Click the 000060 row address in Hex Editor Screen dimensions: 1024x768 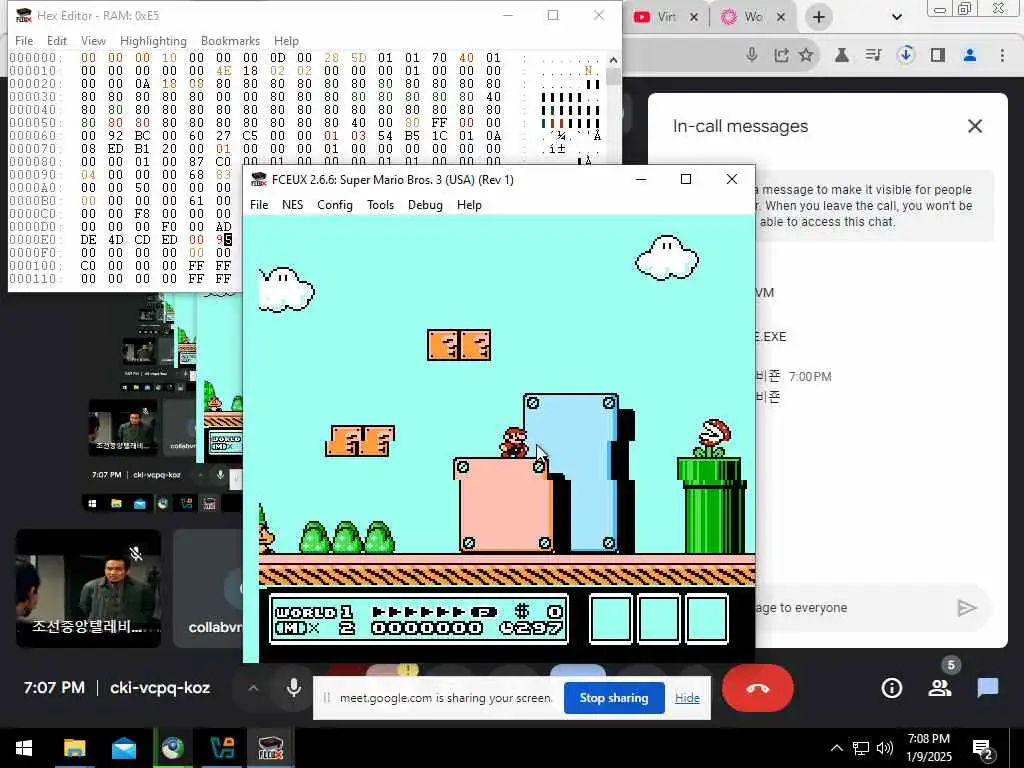(x=33, y=136)
